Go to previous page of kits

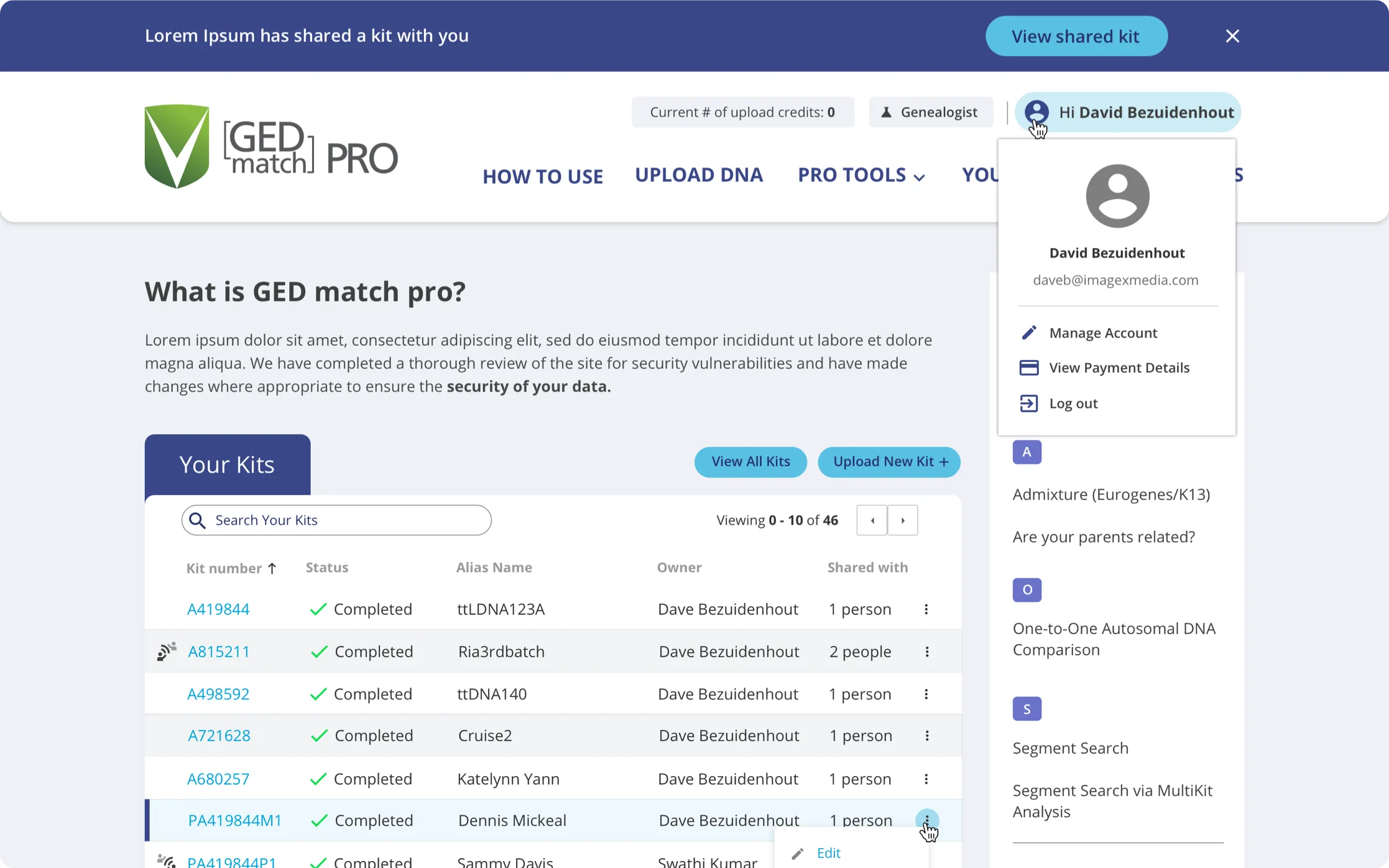click(x=872, y=520)
